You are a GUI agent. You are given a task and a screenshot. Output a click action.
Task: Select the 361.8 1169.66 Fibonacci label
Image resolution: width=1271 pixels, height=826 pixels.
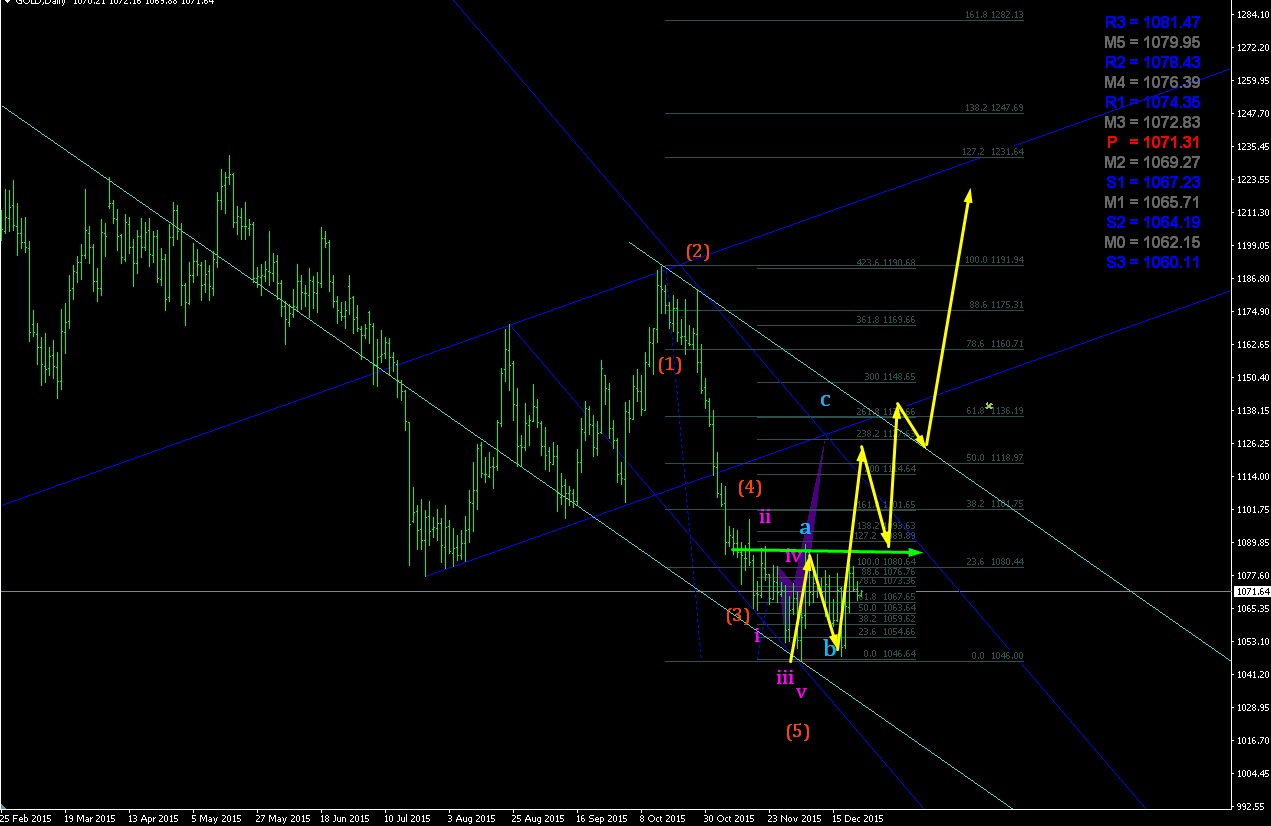pyautogui.click(x=886, y=320)
